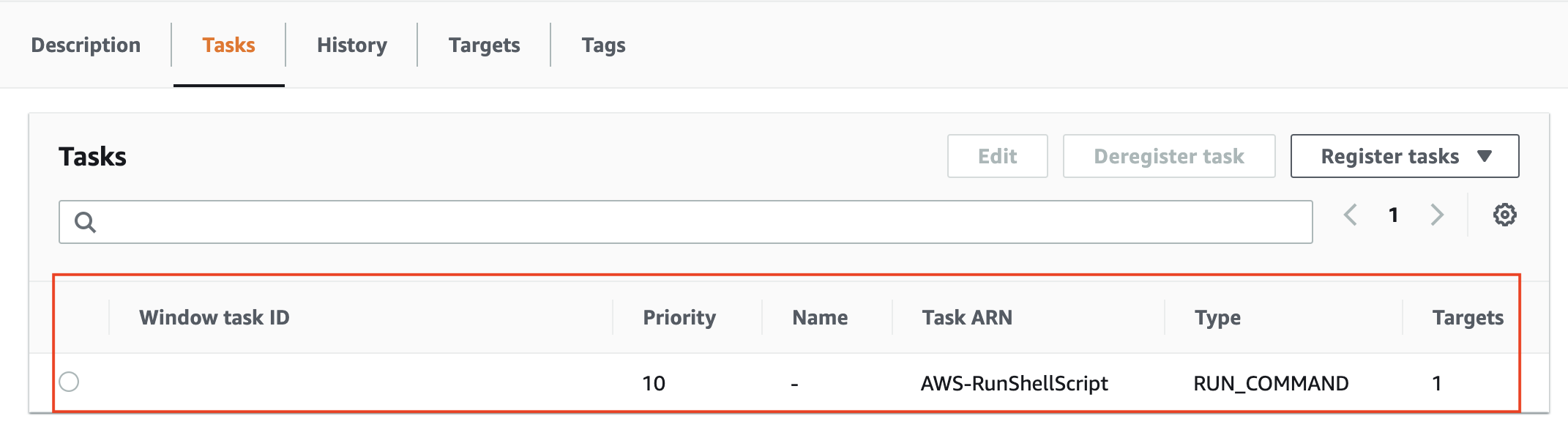Screen dimensions: 1568x441
Task: Sort by Task ARN column header
Action: point(967,317)
